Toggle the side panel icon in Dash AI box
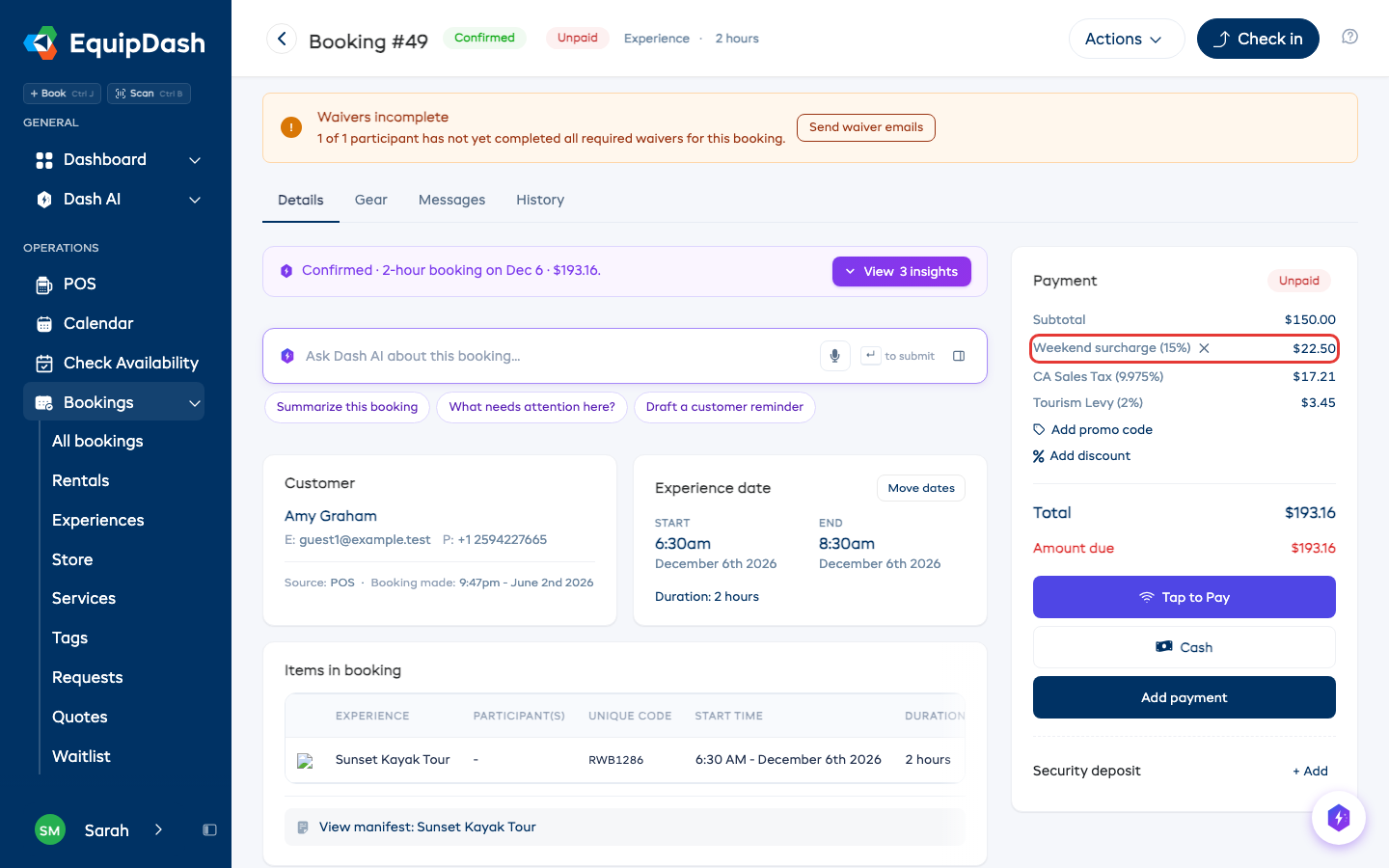The width and height of the screenshot is (1389, 868). click(x=959, y=356)
